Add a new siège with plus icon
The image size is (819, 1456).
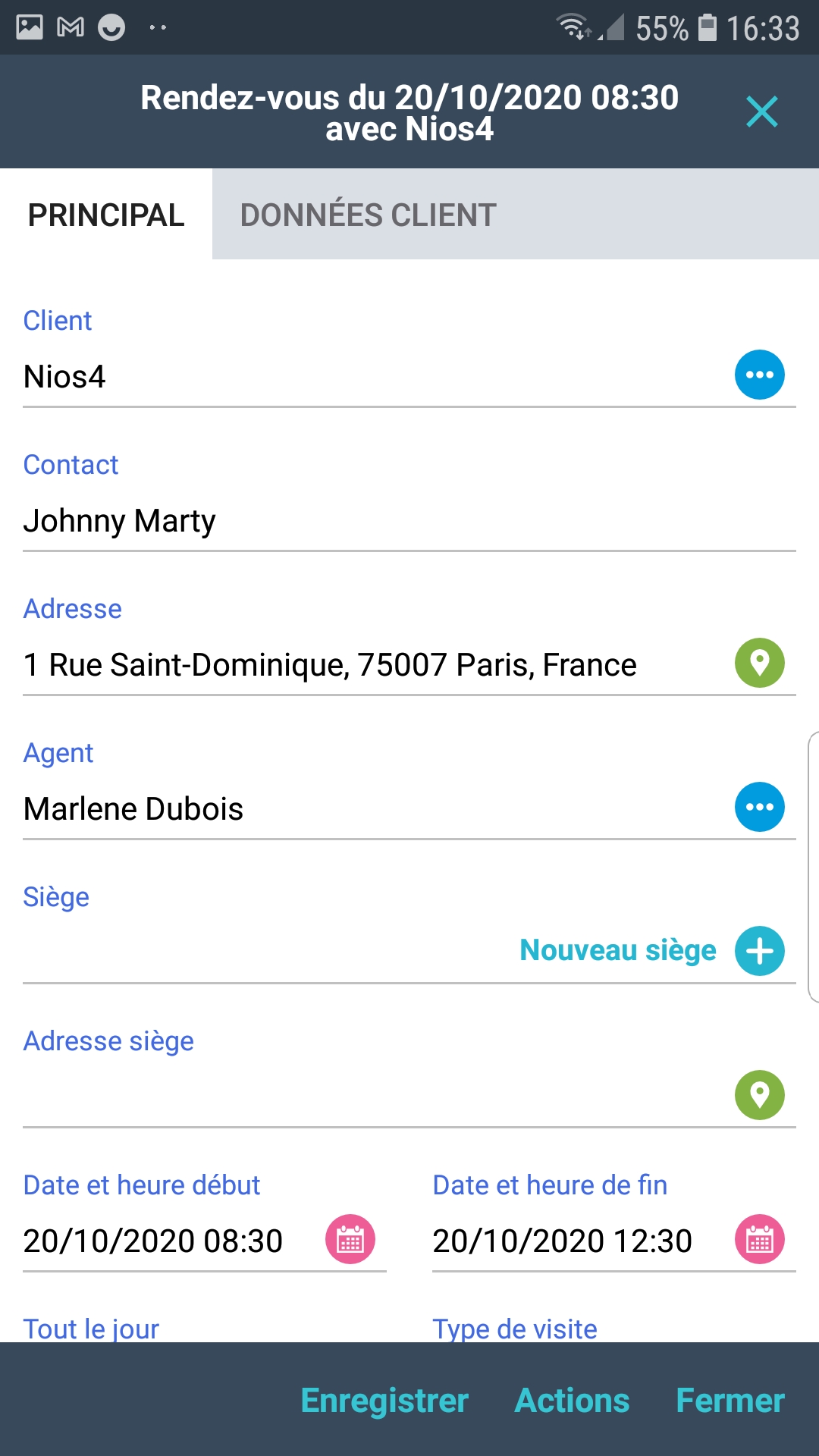(759, 951)
